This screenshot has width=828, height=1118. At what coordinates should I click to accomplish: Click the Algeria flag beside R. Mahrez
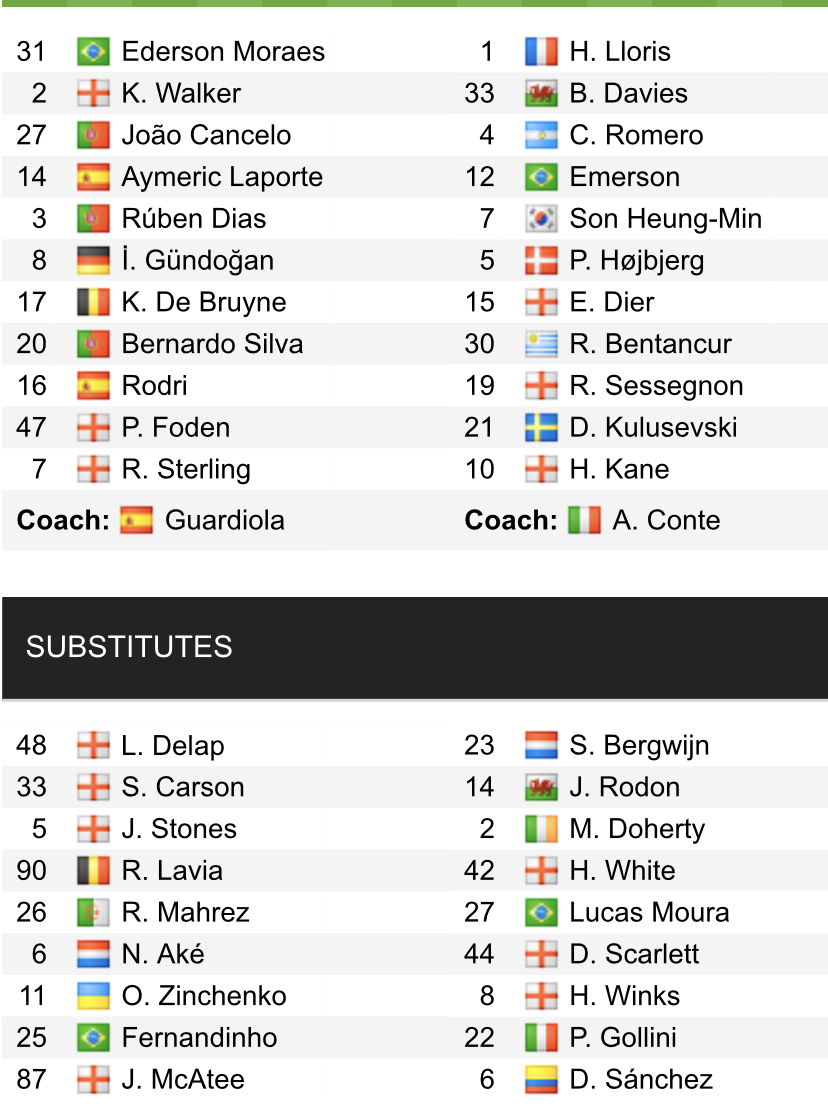[93, 913]
